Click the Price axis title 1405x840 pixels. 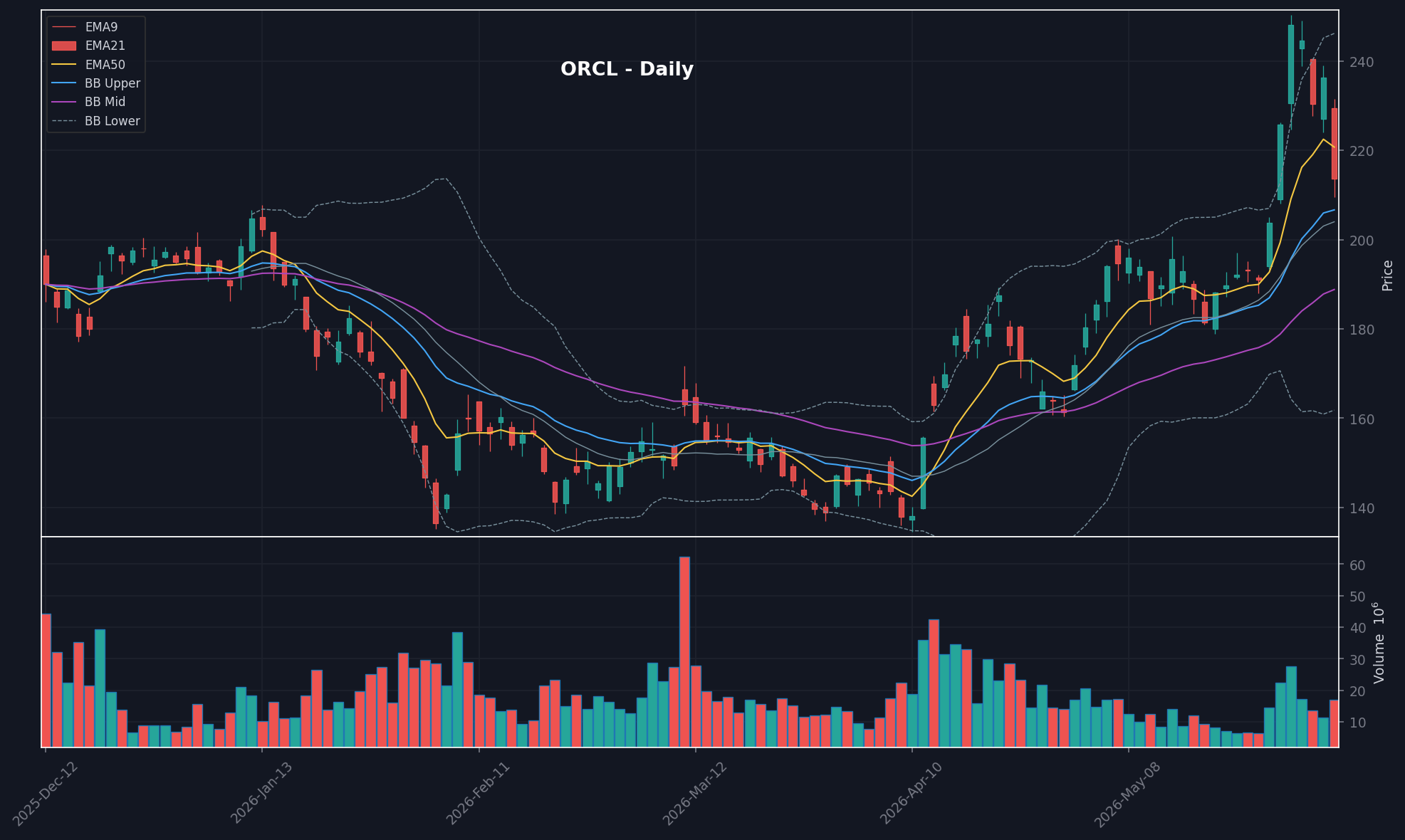(x=1388, y=275)
